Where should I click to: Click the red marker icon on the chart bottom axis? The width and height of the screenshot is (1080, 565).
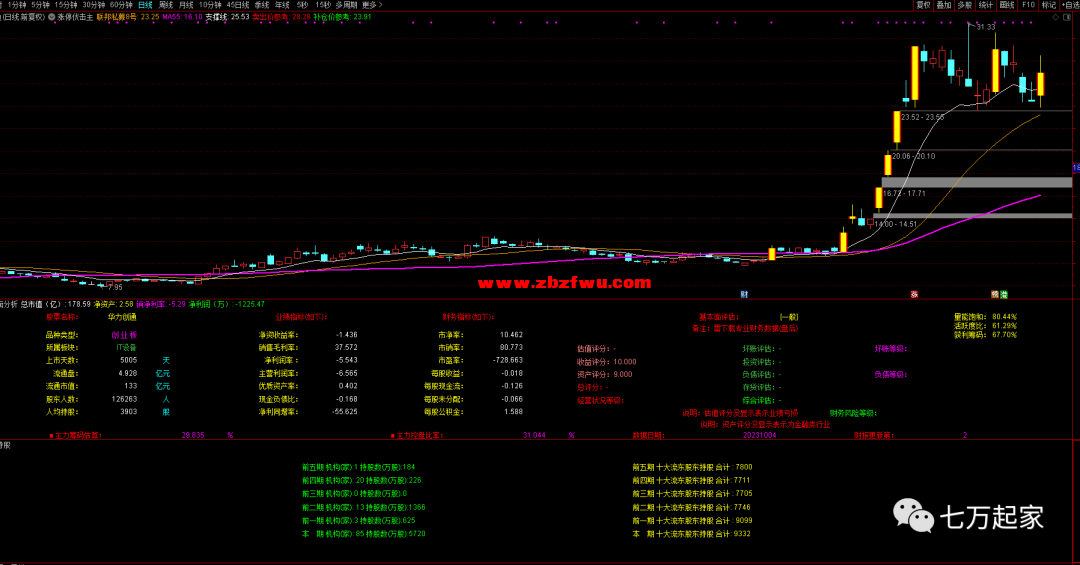[x=914, y=294]
